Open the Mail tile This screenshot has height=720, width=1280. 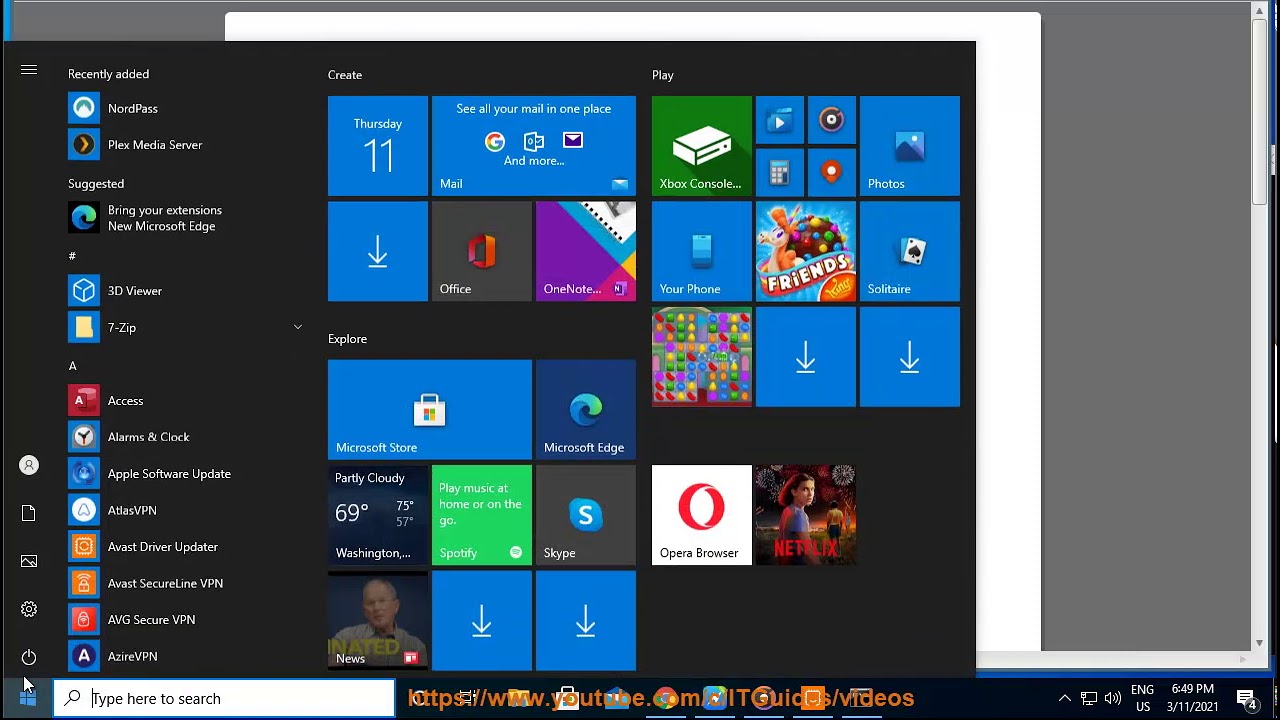[534, 146]
